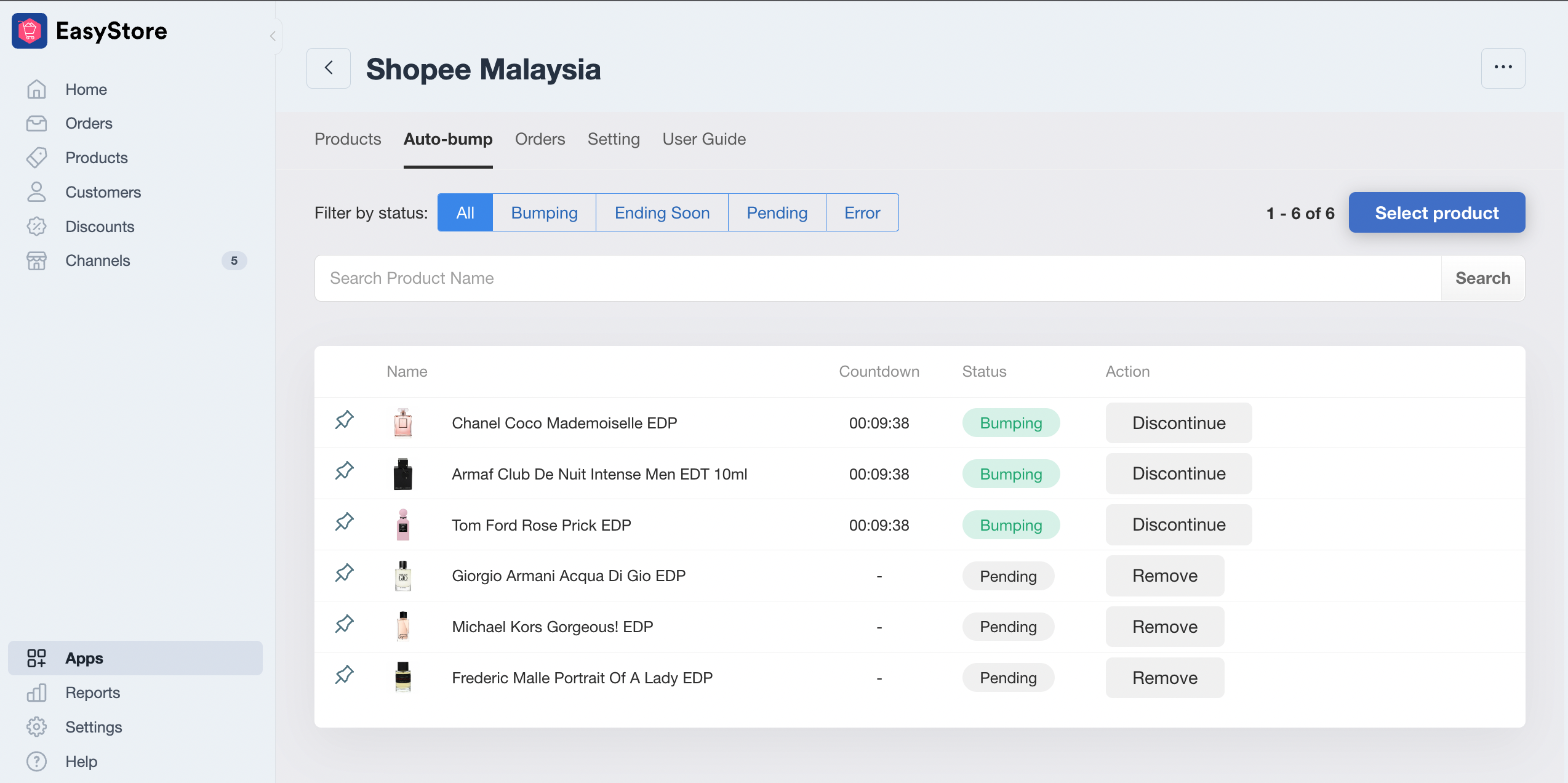Click Frederic Malle Portrait Of A Lady name
The width and height of the screenshot is (1568, 783).
[x=582, y=678]
